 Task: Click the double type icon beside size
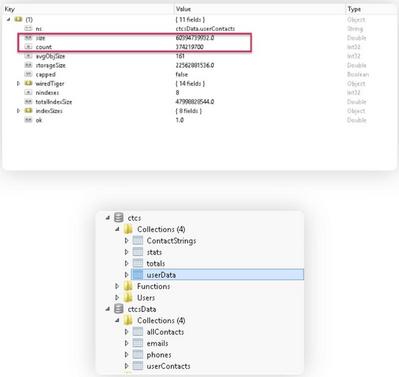pyautogui.click(x=29, y=38)
